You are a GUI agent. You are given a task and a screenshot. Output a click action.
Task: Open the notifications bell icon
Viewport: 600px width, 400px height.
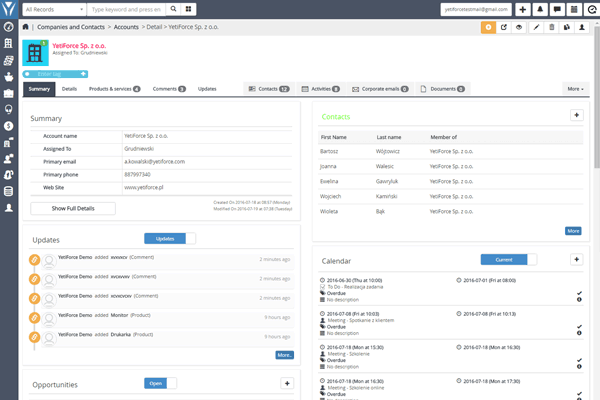pyautogui.click(x=541, y=9)
